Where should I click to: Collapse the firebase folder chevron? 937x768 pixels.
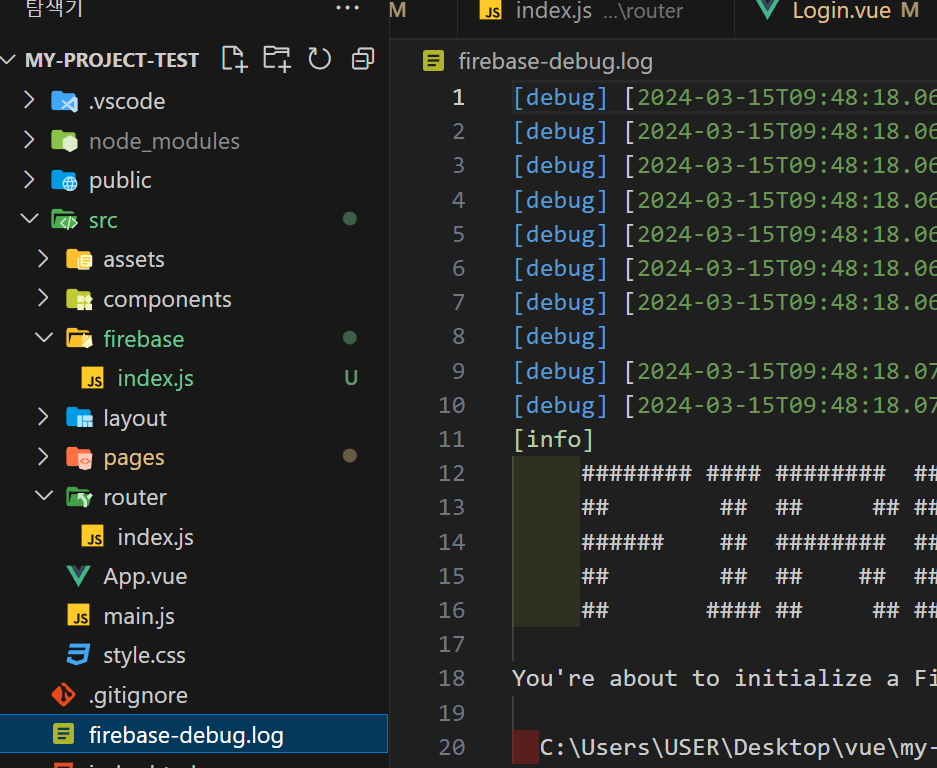click(x=44, y=338)
